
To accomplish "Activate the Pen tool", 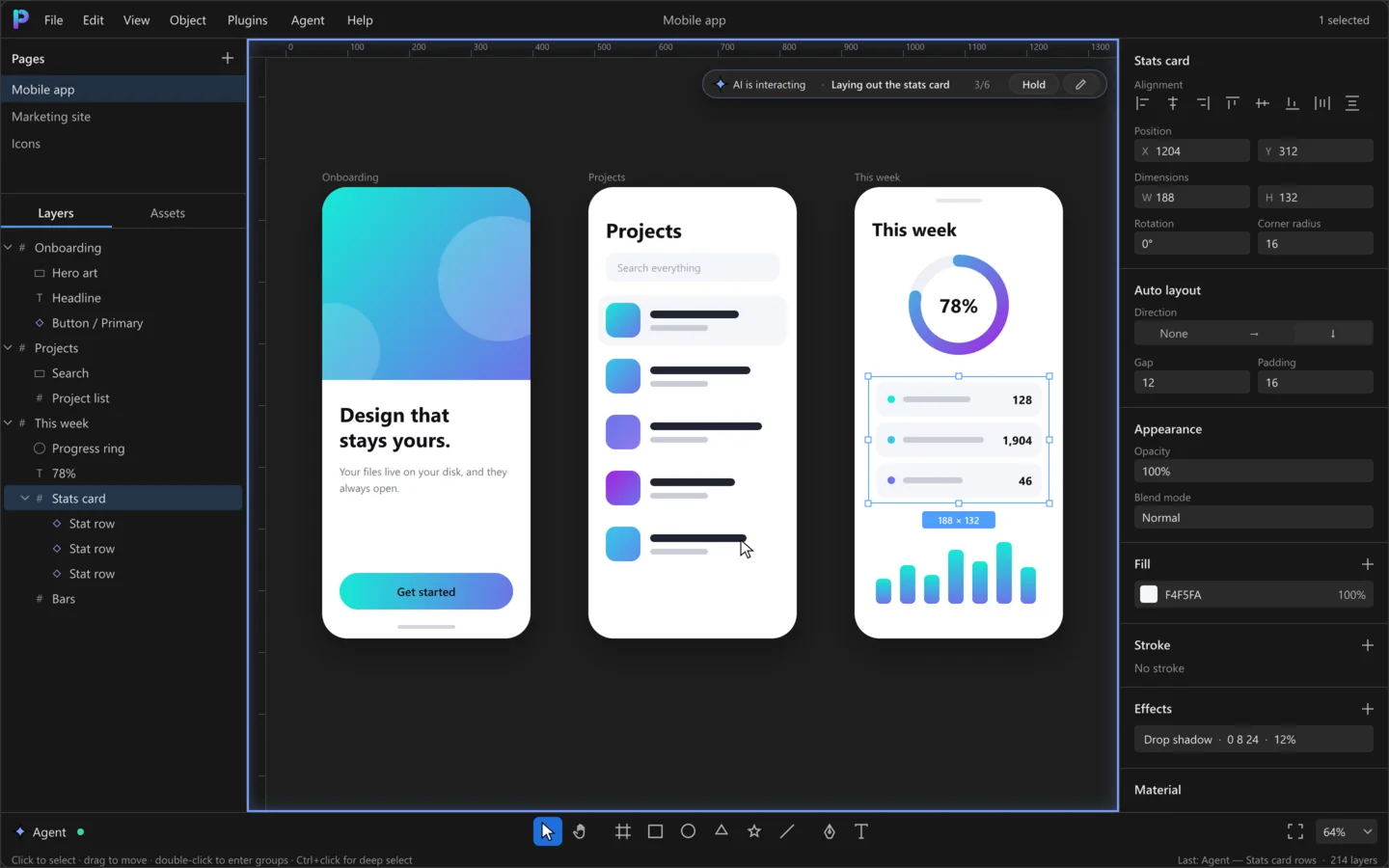I will [830, 831].
